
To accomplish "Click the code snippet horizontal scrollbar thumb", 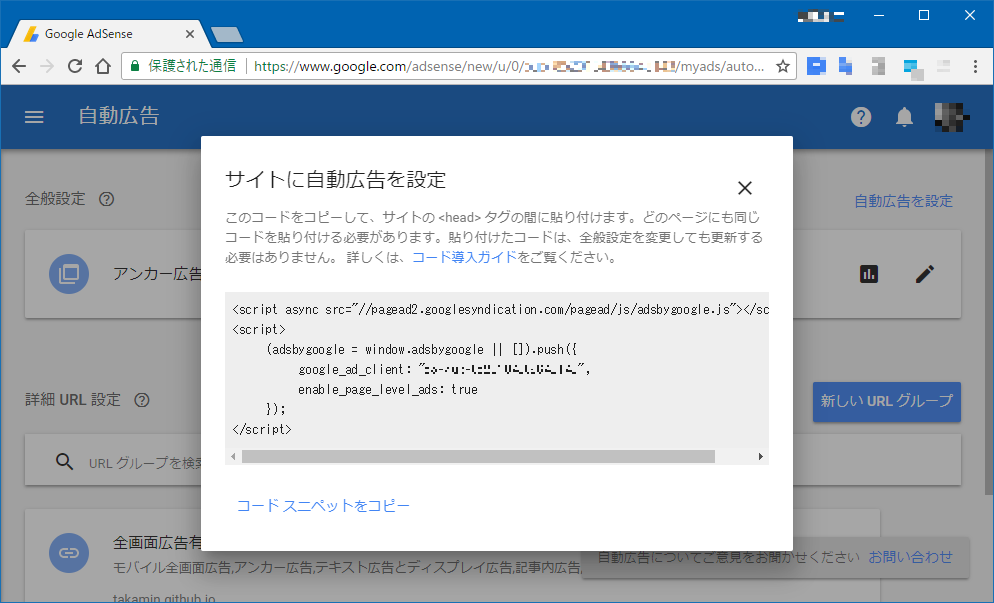I will [x=478, y=457].
